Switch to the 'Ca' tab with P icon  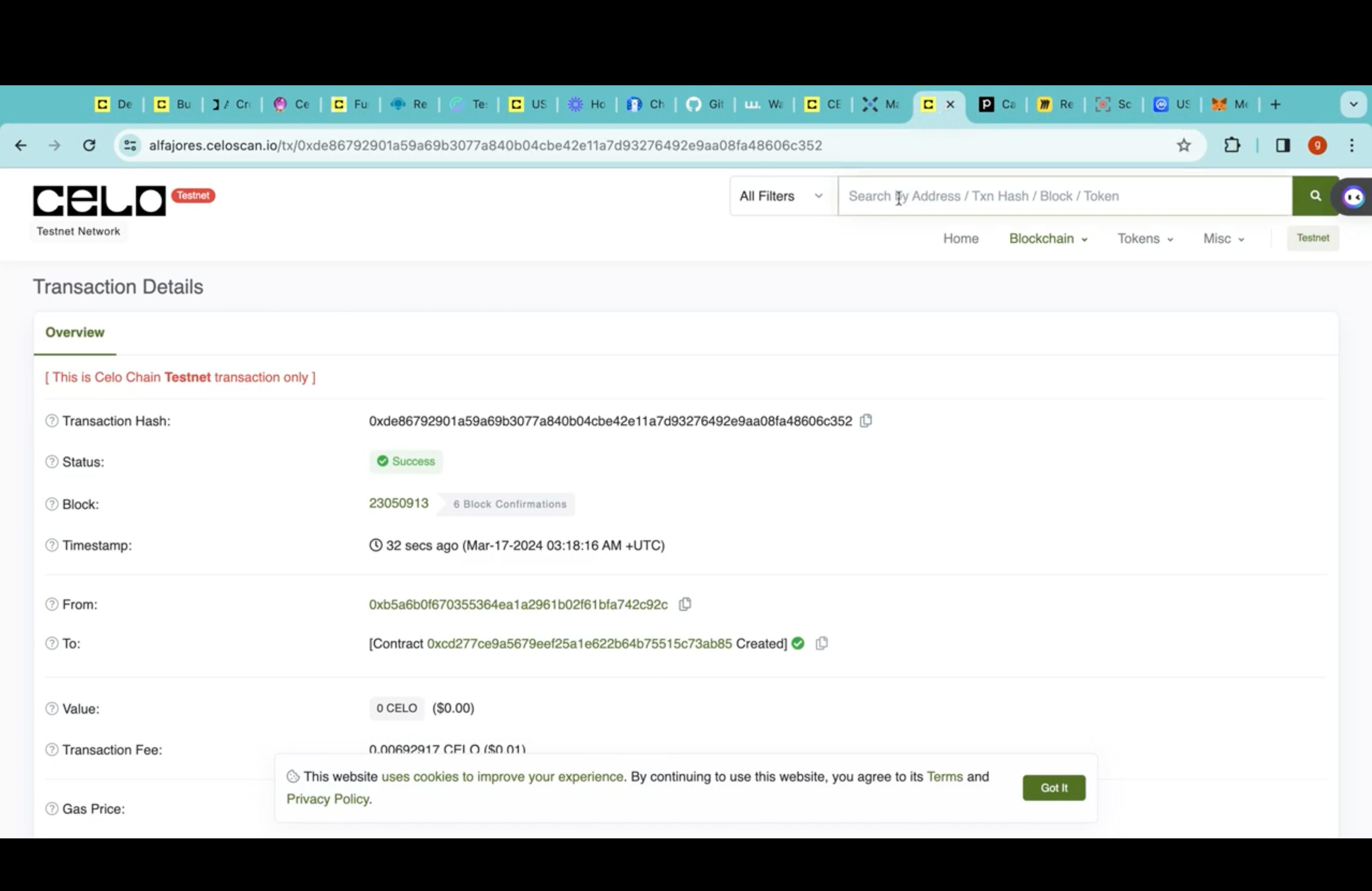[x=997, y=104]
